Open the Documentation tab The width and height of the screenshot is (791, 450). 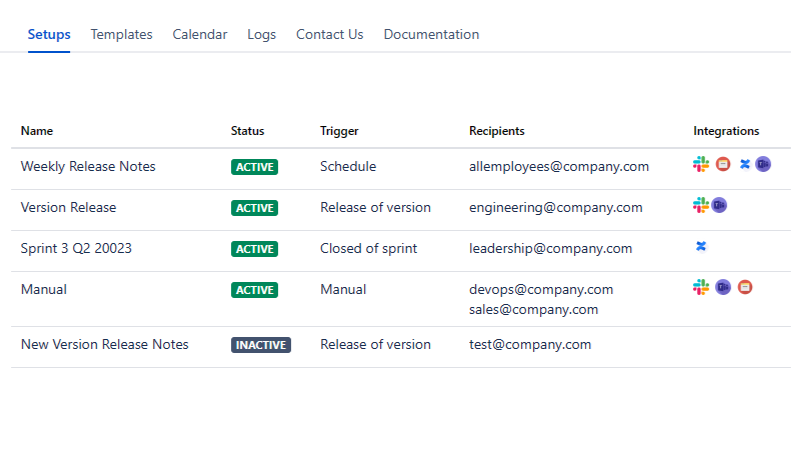click(x=431, y=34)
